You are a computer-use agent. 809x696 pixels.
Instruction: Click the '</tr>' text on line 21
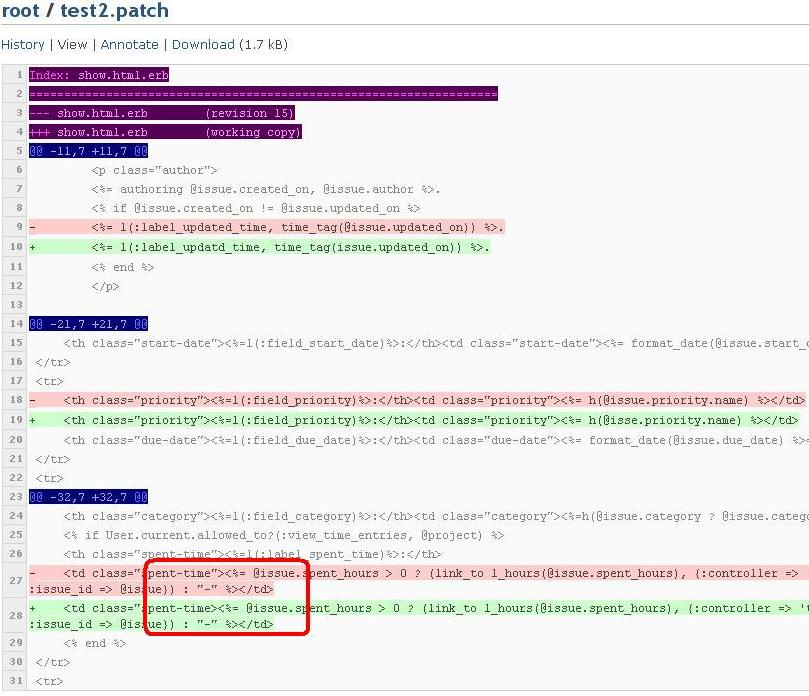pyautogui.click(x=53, y=459)
